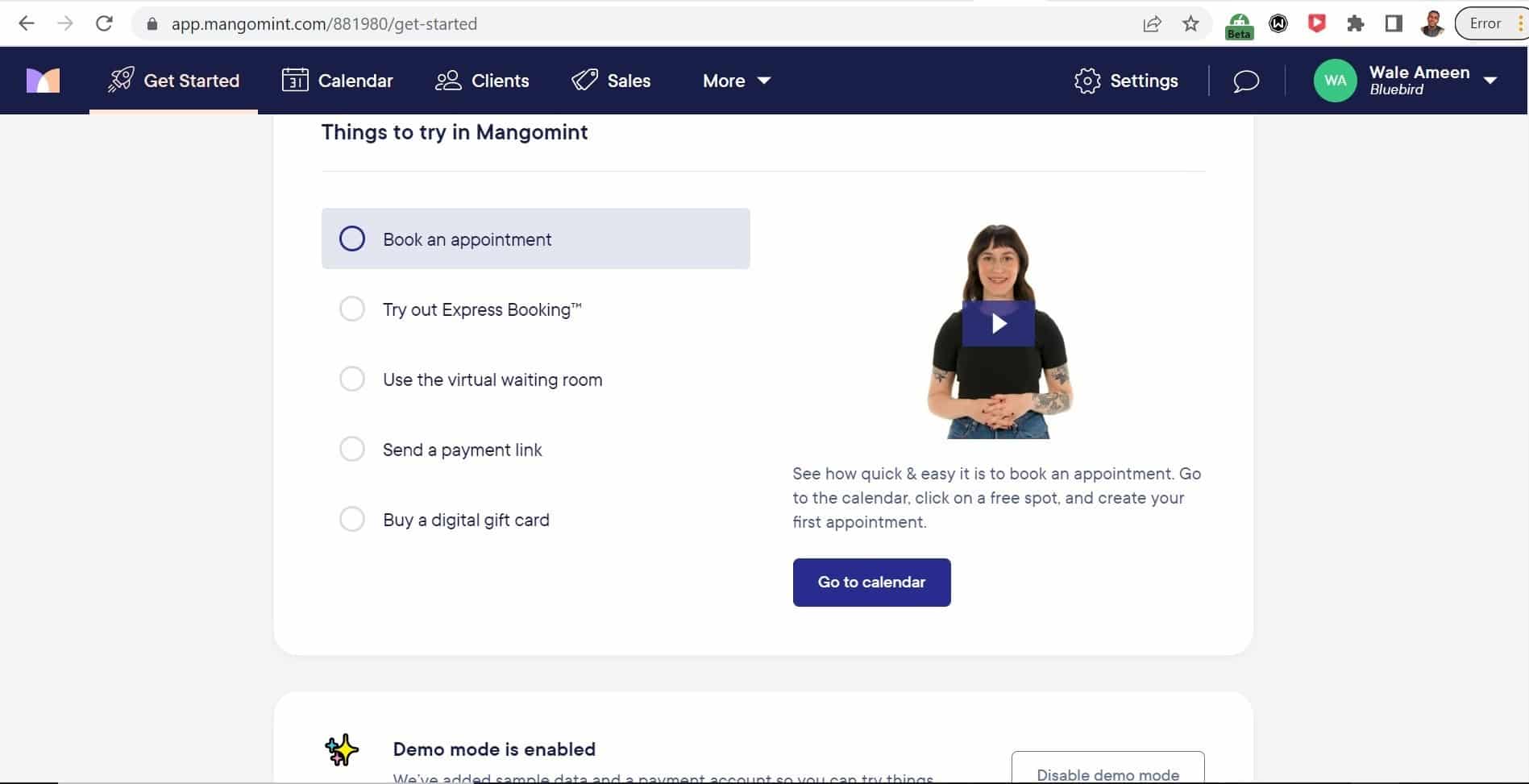Play the book an appointment video

point(999,324)
